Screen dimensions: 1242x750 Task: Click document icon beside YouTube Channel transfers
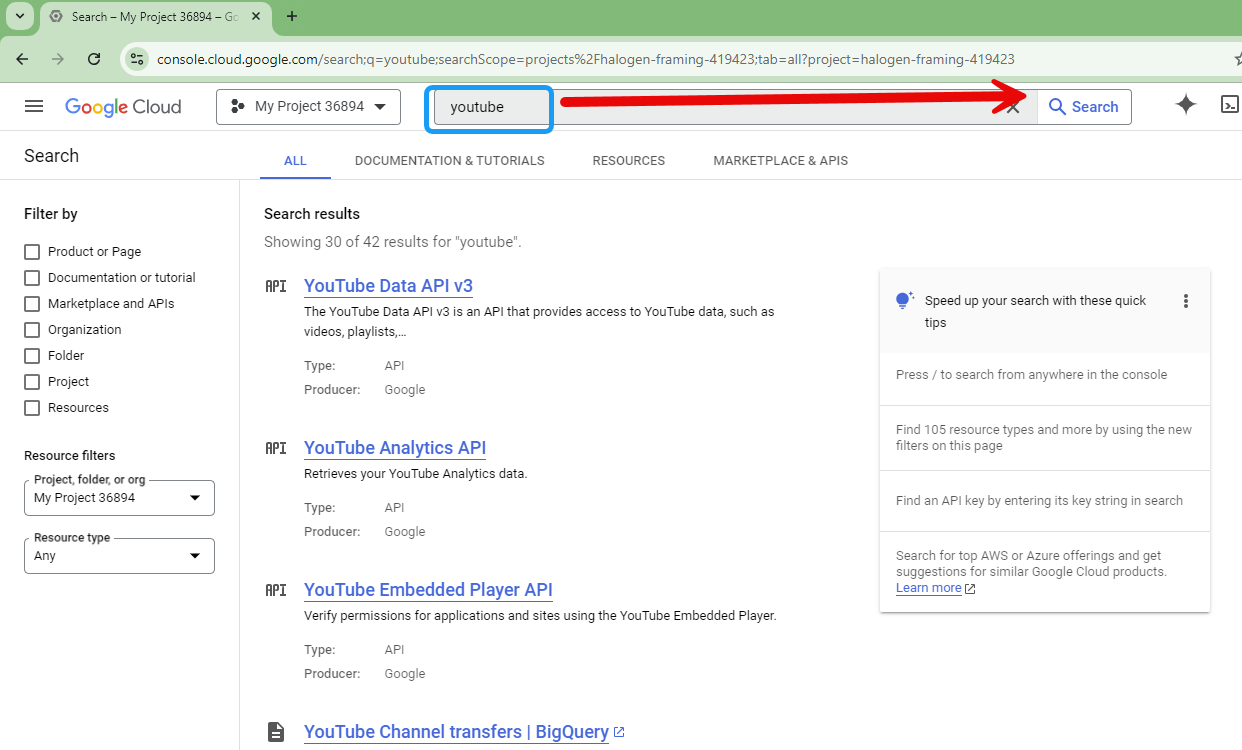[x=276, y=732]
